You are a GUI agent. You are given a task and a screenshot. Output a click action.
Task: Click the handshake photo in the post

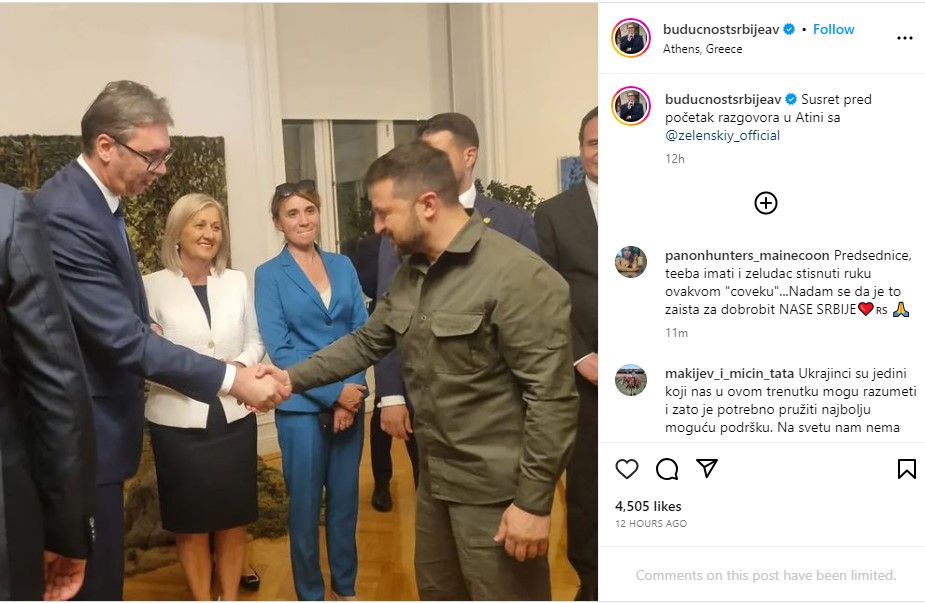[299, 302]
